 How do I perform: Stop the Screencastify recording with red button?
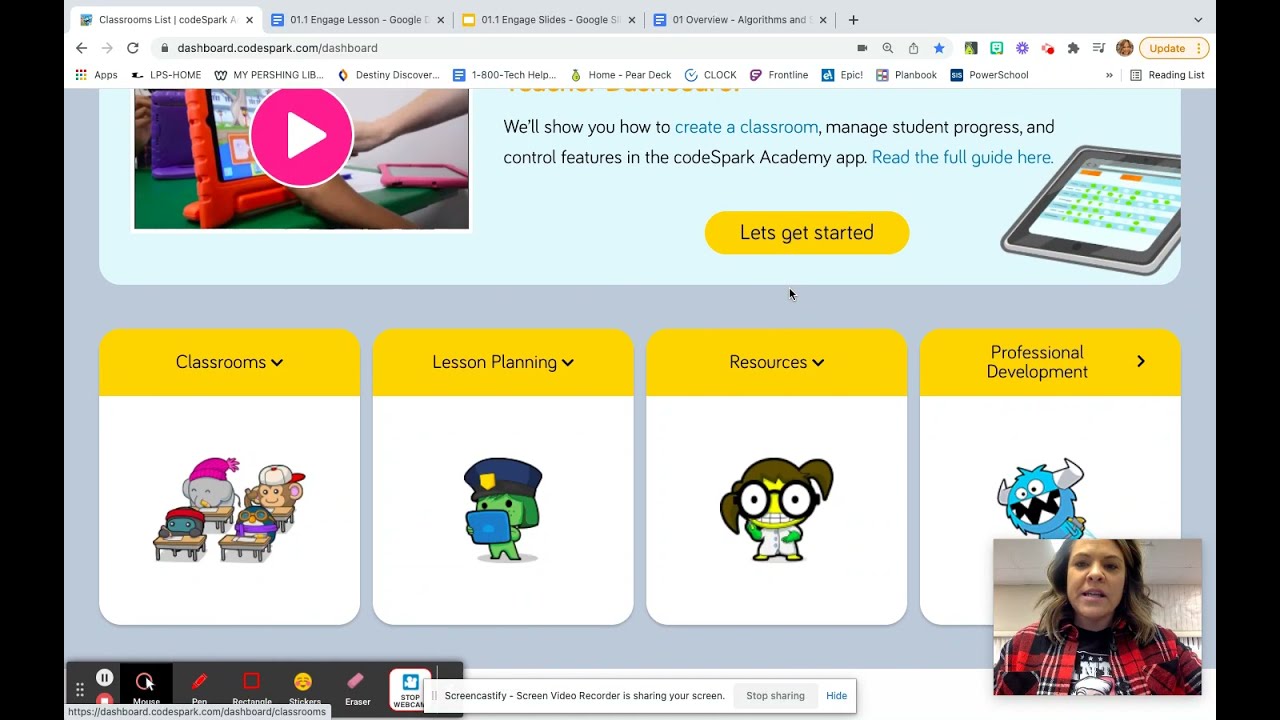click(104, 701)
